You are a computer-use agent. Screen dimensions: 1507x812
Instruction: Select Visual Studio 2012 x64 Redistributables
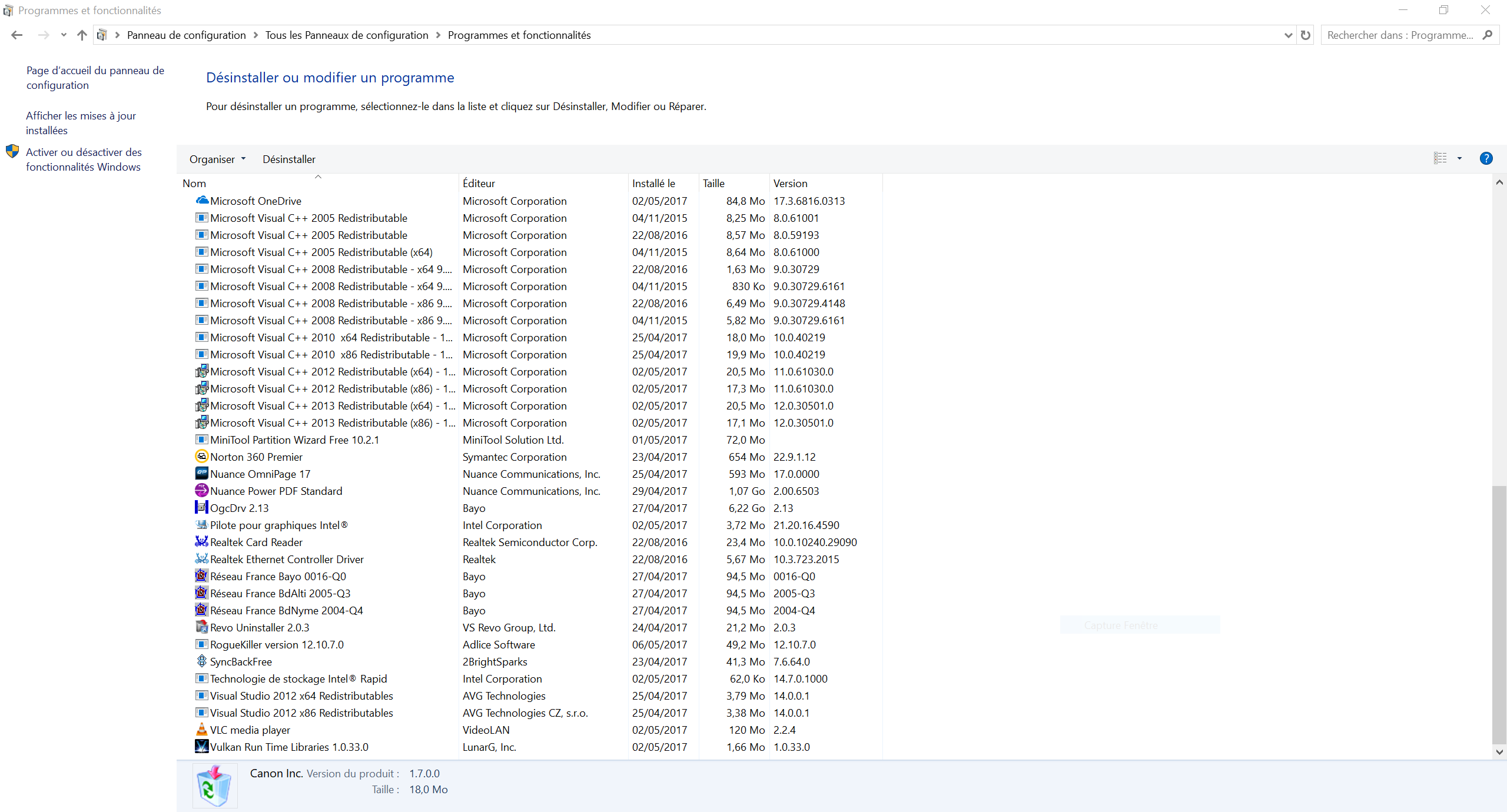(x=530, y=695)
